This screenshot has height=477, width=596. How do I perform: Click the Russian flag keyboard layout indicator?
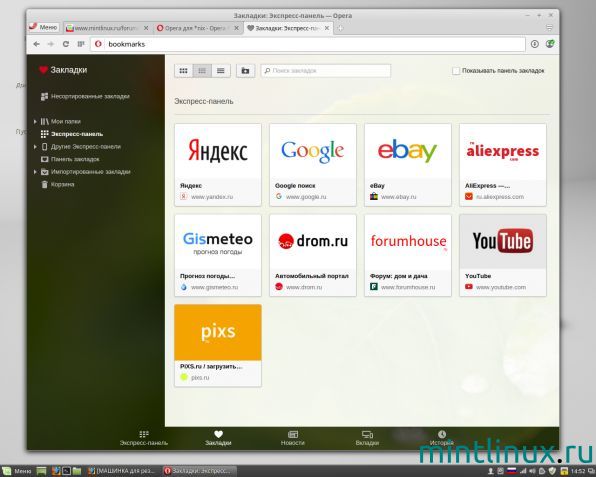coord(511,471)
